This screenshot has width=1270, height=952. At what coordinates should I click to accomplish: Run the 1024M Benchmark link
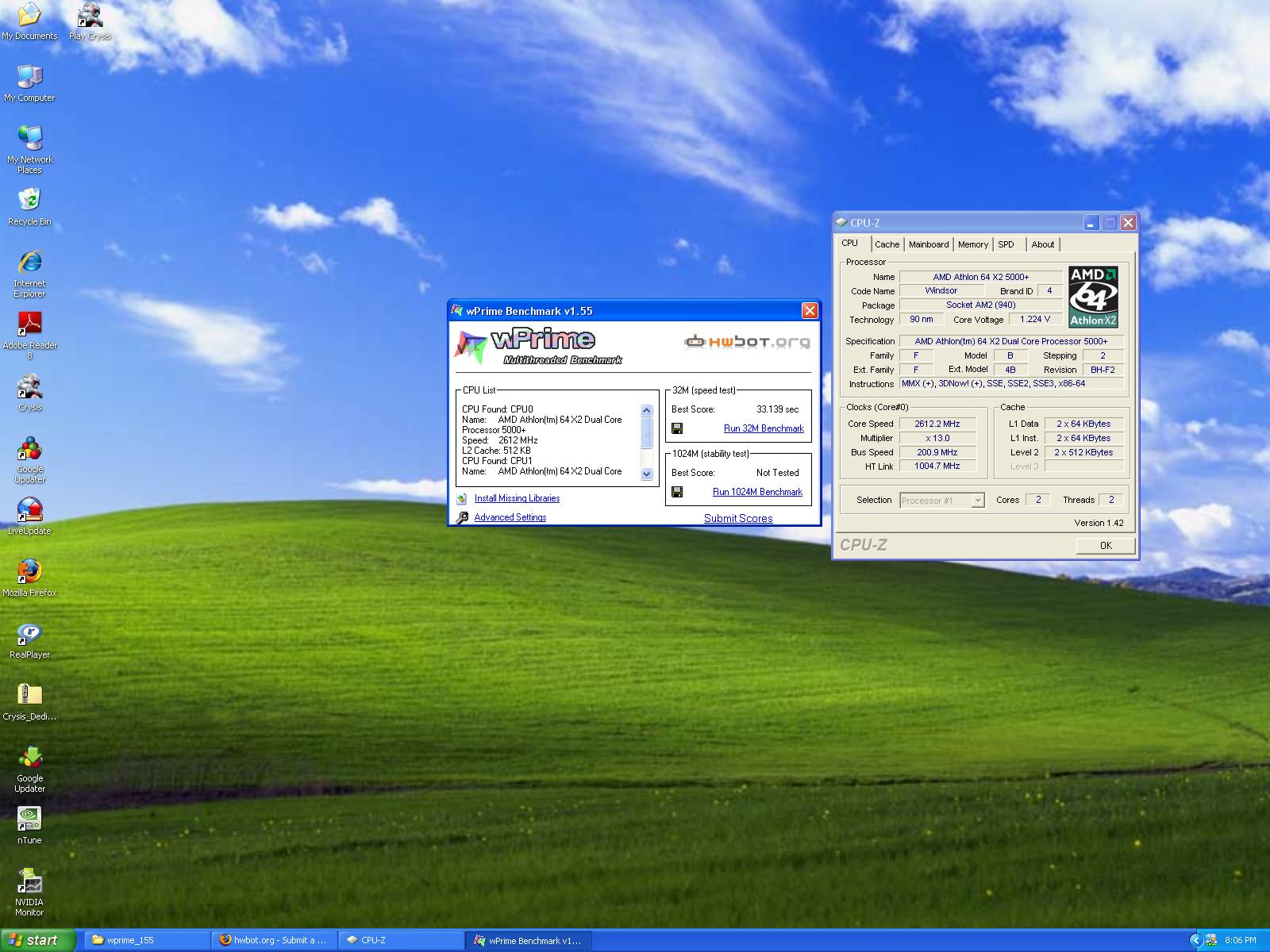tap(757, 492)
